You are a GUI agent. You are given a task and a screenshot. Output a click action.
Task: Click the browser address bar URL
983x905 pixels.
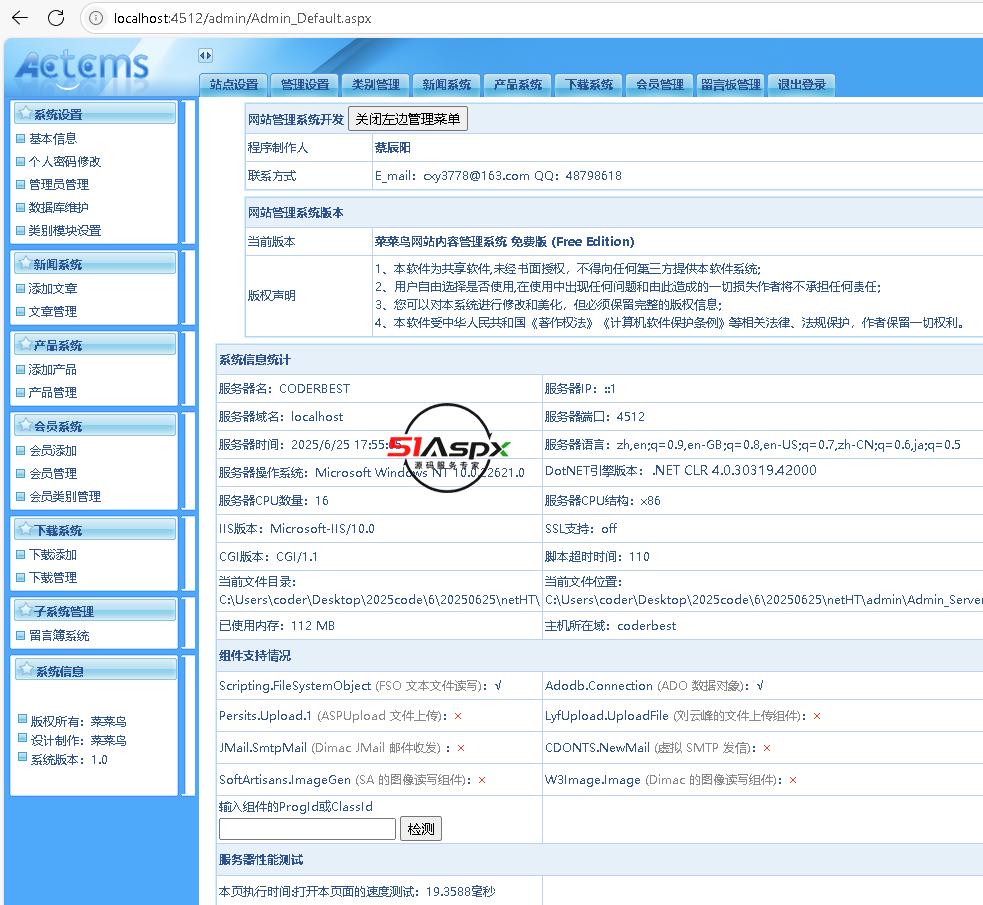click(x=243, y=18)
